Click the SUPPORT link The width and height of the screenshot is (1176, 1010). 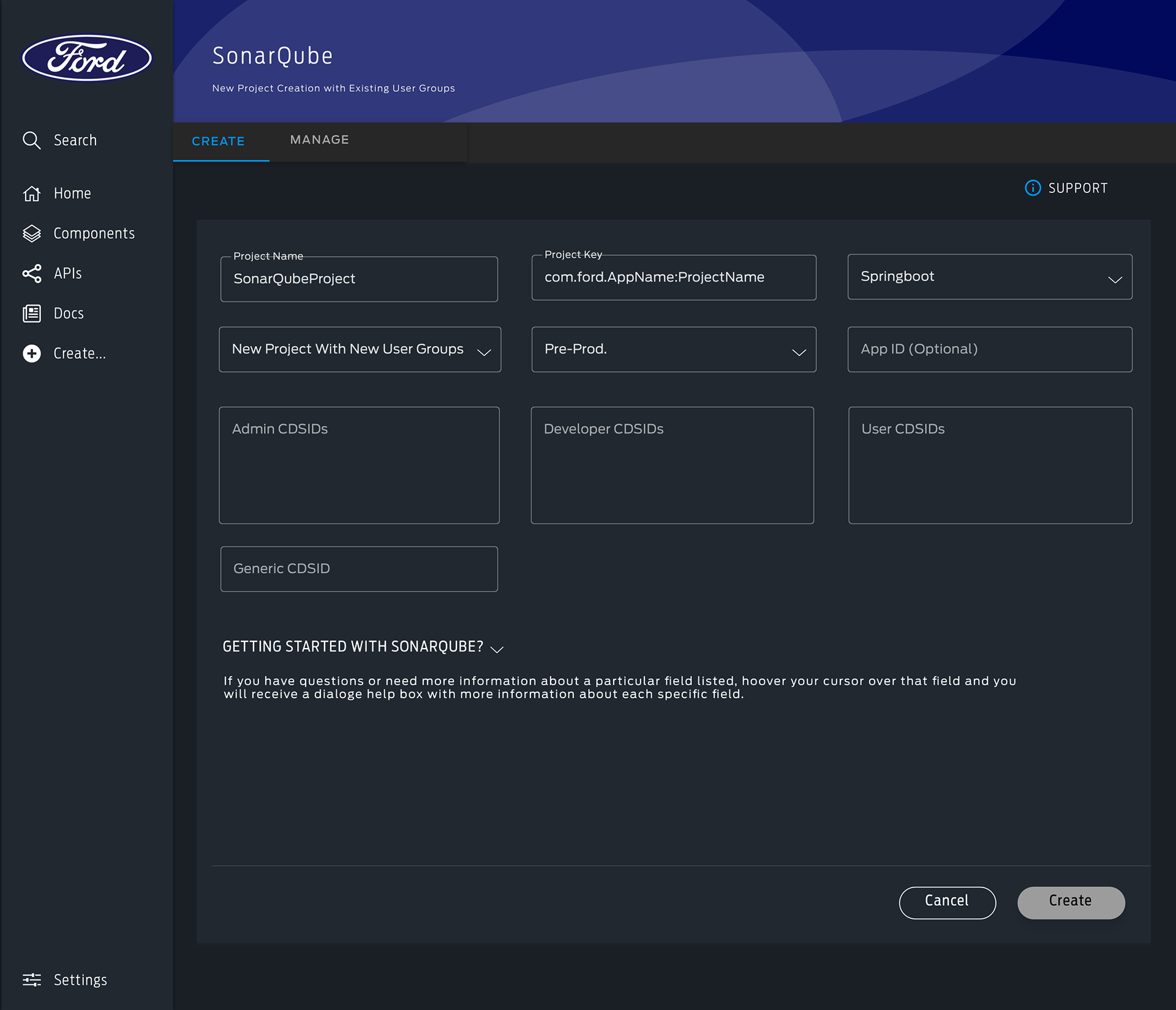point(1066,188)
